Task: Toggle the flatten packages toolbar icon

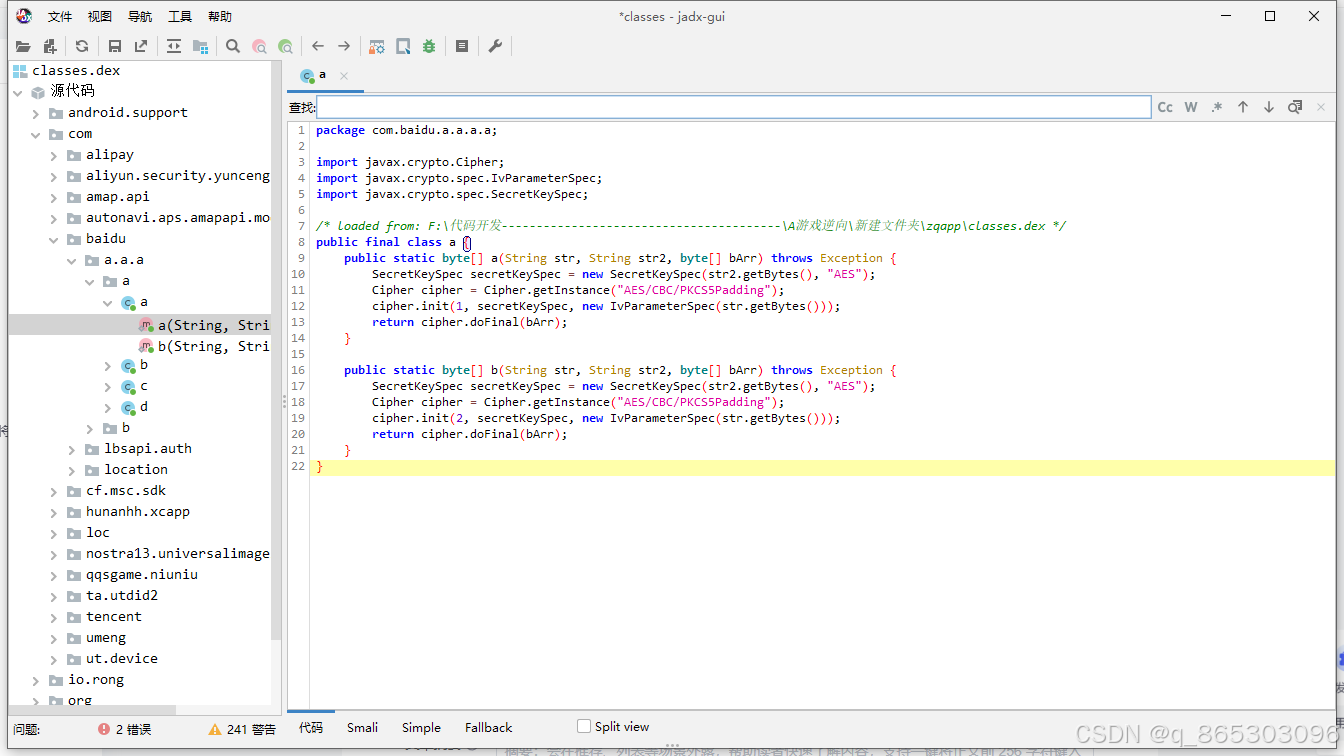Action: pos(200,46)
